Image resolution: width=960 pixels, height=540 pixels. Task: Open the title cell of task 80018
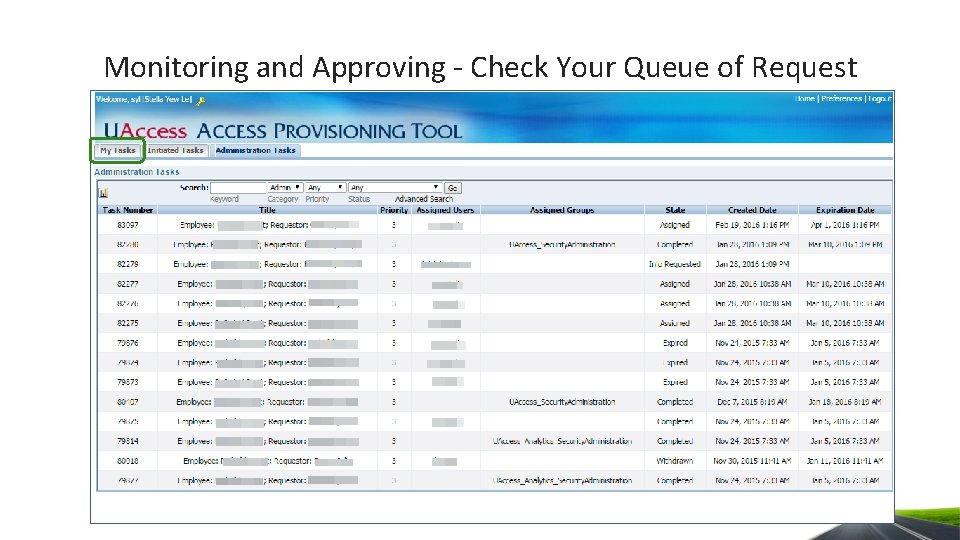[x=268, y=461]
